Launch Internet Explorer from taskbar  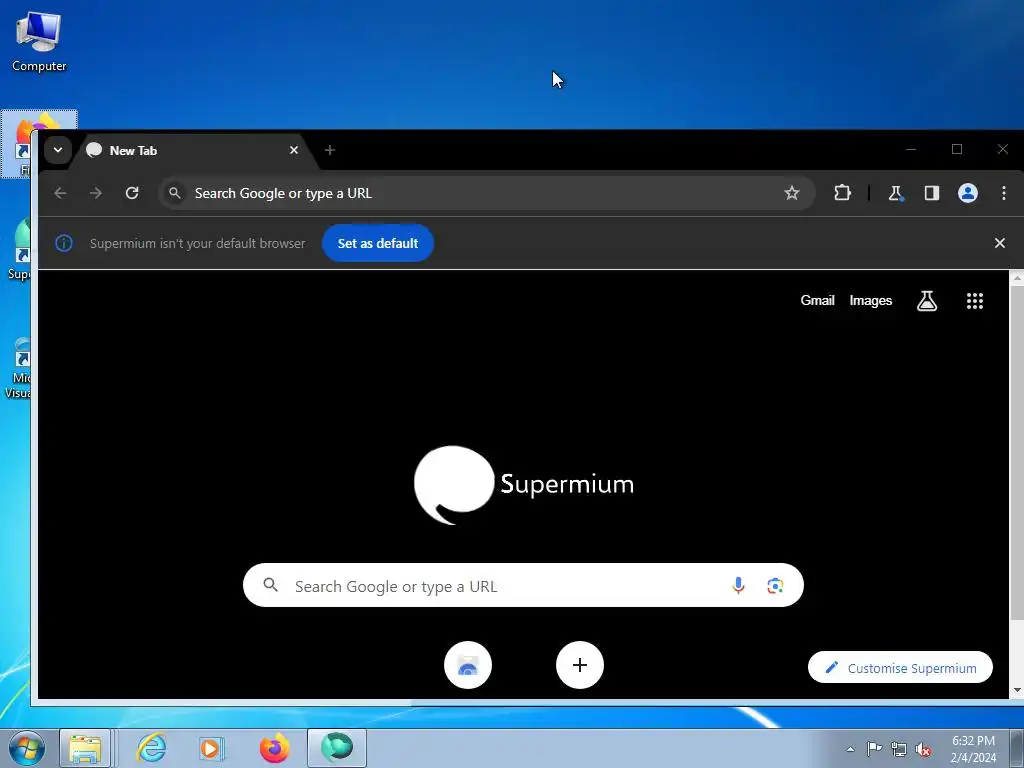click(151, 748)
